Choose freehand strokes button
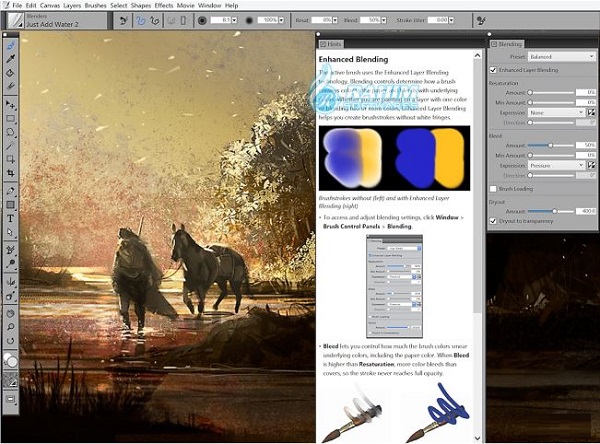 tap(141, 20)
